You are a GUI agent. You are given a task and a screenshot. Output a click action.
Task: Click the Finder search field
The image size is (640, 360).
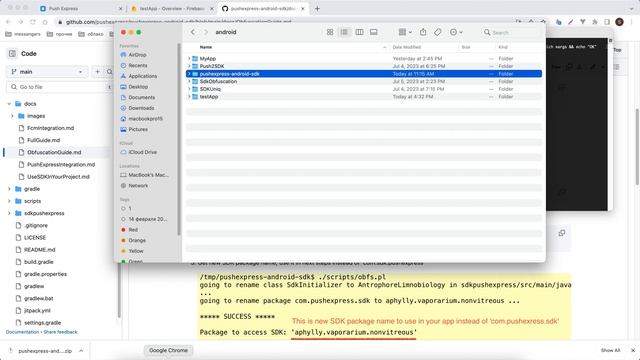512,32
